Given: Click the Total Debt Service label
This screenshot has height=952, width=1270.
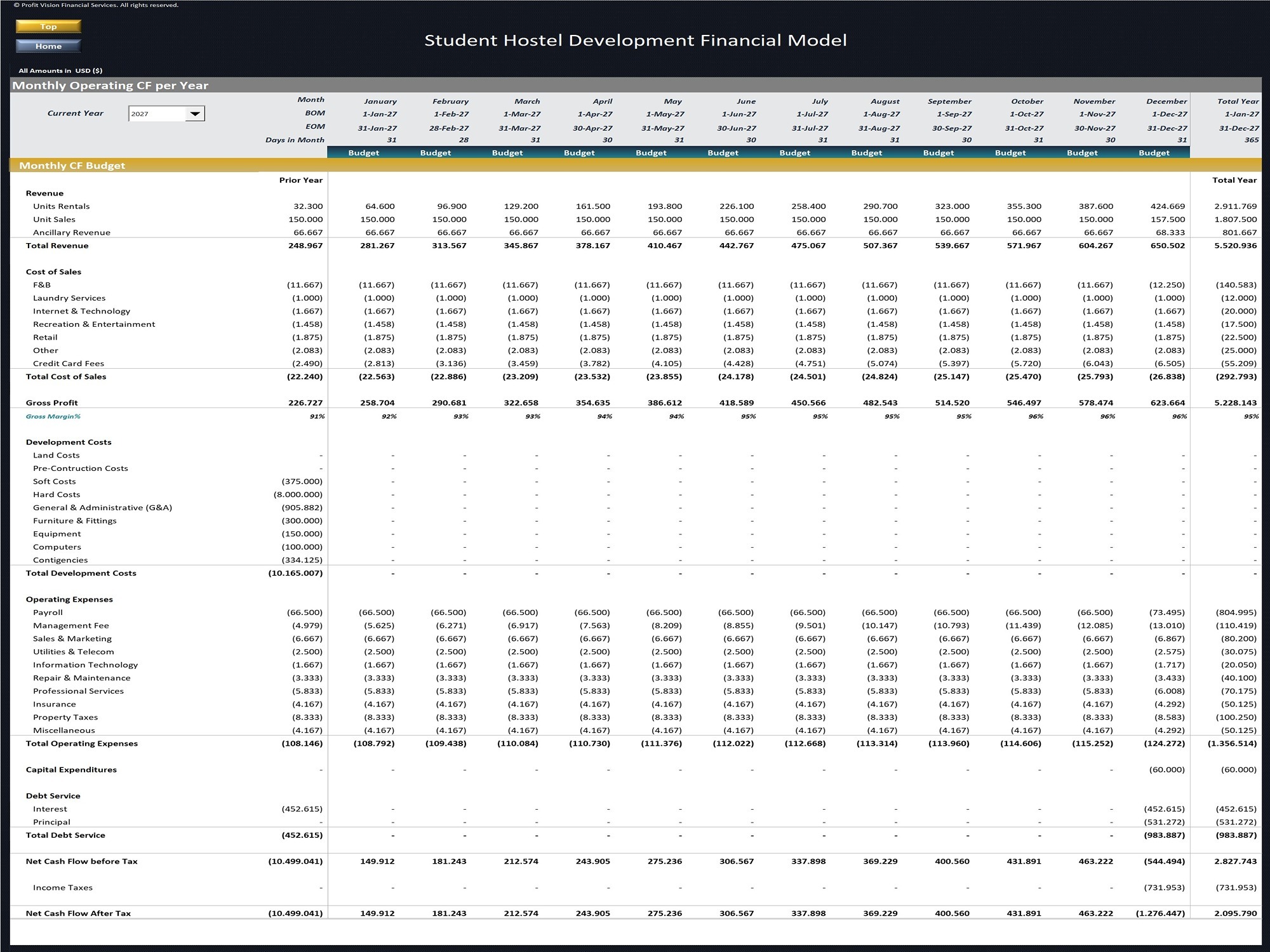Looking at the screenshot, I should click(65, 835).
